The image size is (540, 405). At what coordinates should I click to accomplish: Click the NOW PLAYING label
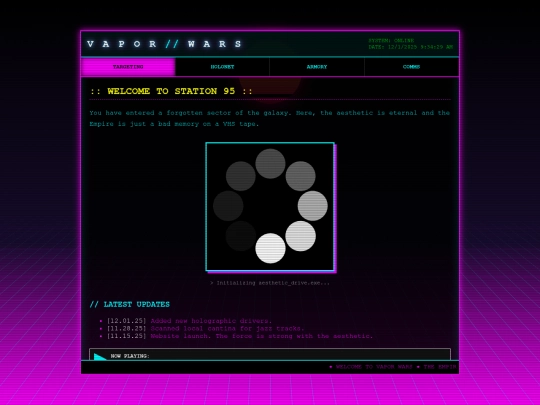tap(130, 356)
